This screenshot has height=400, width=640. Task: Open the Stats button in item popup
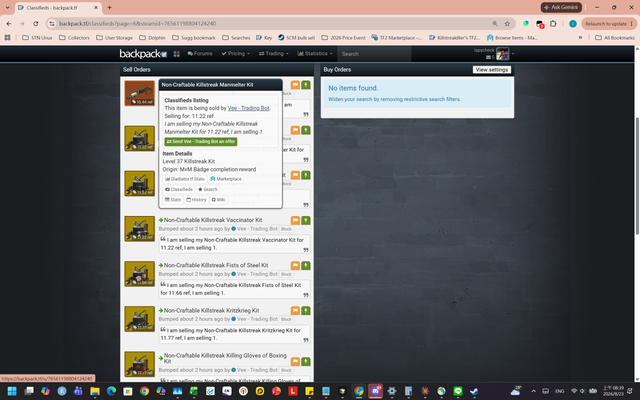[173, 200]
